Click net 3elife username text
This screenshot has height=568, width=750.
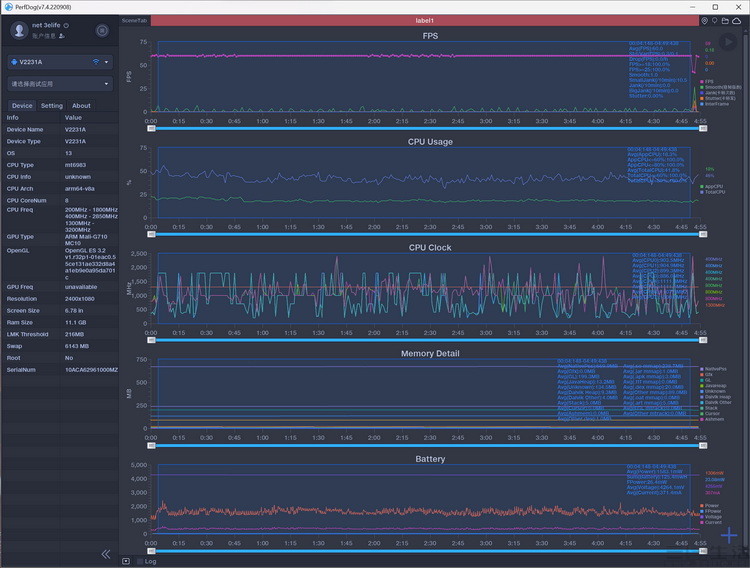[46, 25]
